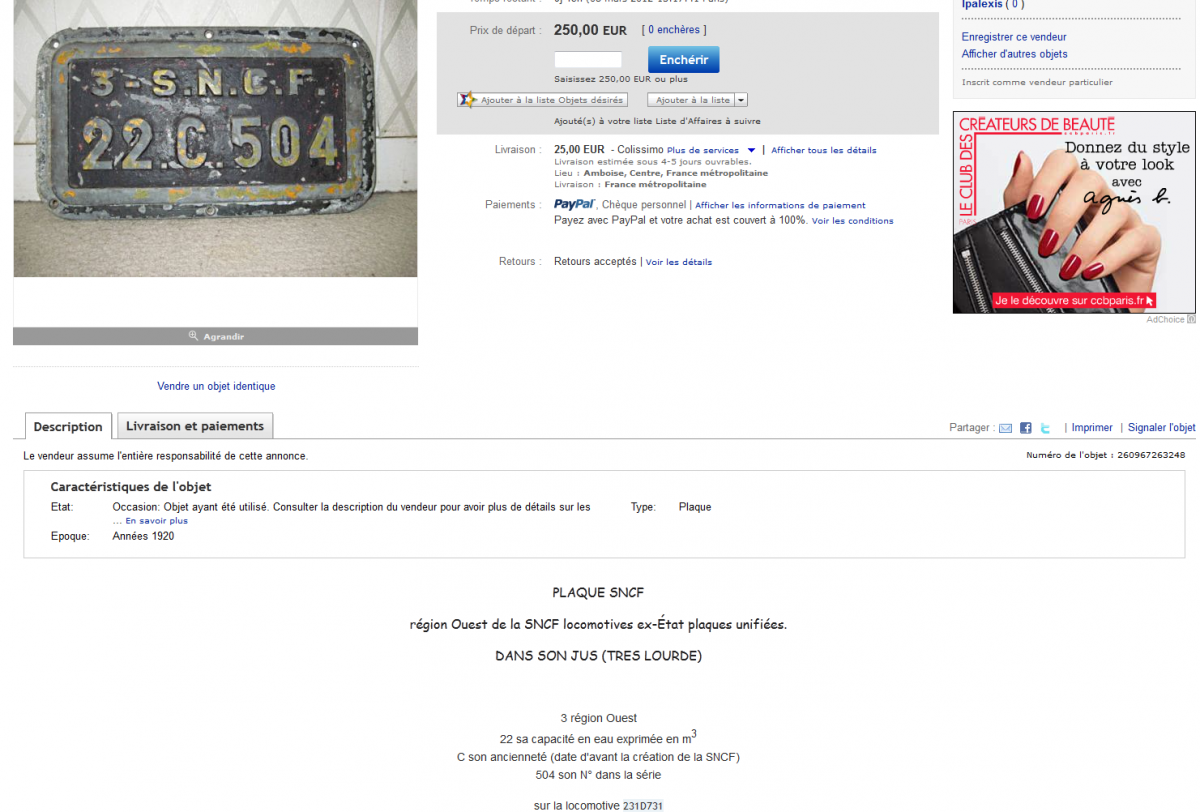Share listing on Facebook icon
1200x812 pixels.
[1025, 428]
